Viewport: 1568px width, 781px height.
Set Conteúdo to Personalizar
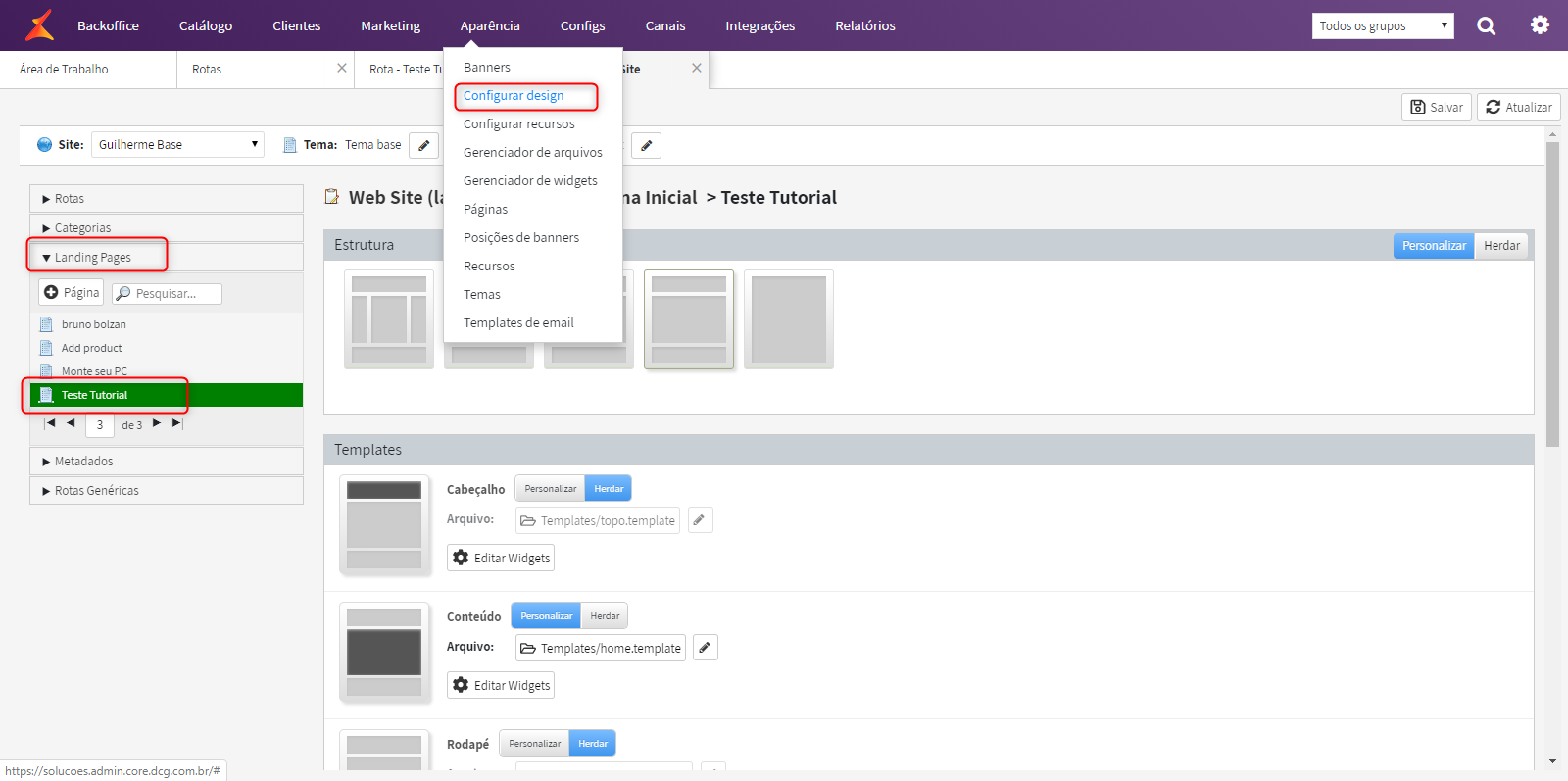(x=546, y=616)
